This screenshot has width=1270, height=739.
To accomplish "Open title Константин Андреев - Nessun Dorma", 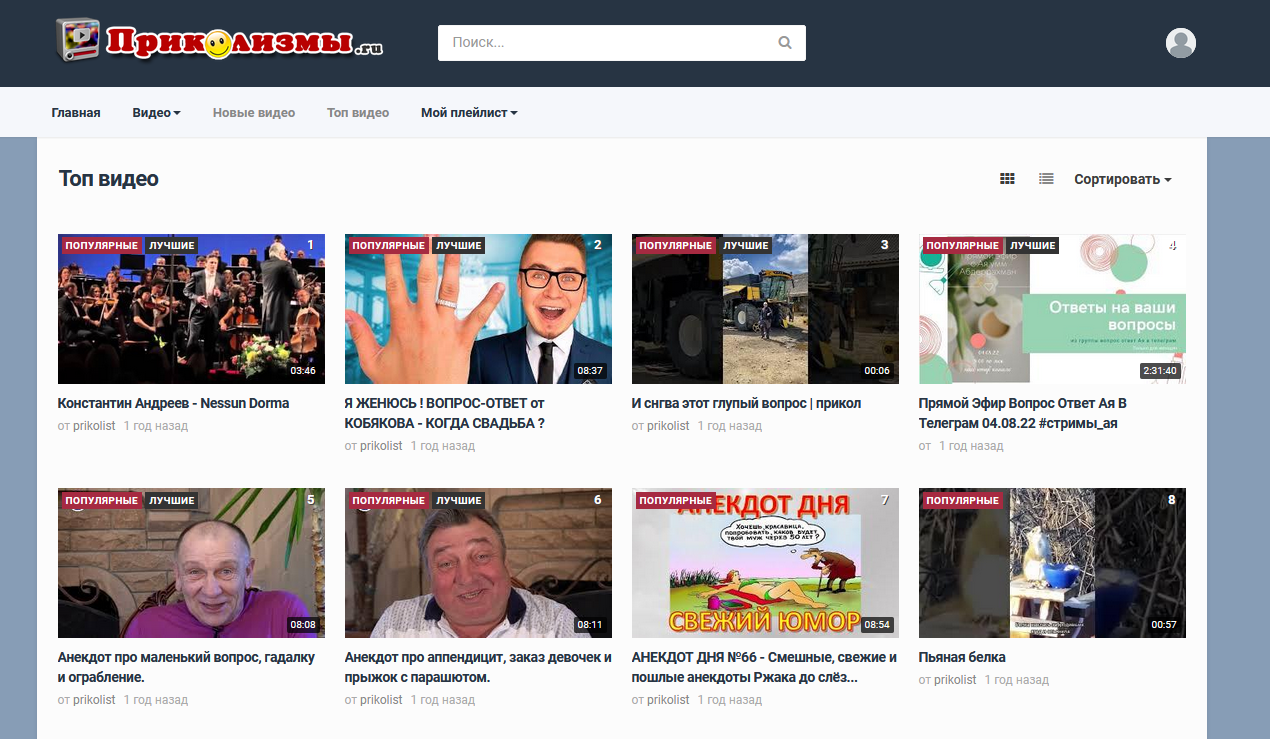I will (x=173, y=403).
